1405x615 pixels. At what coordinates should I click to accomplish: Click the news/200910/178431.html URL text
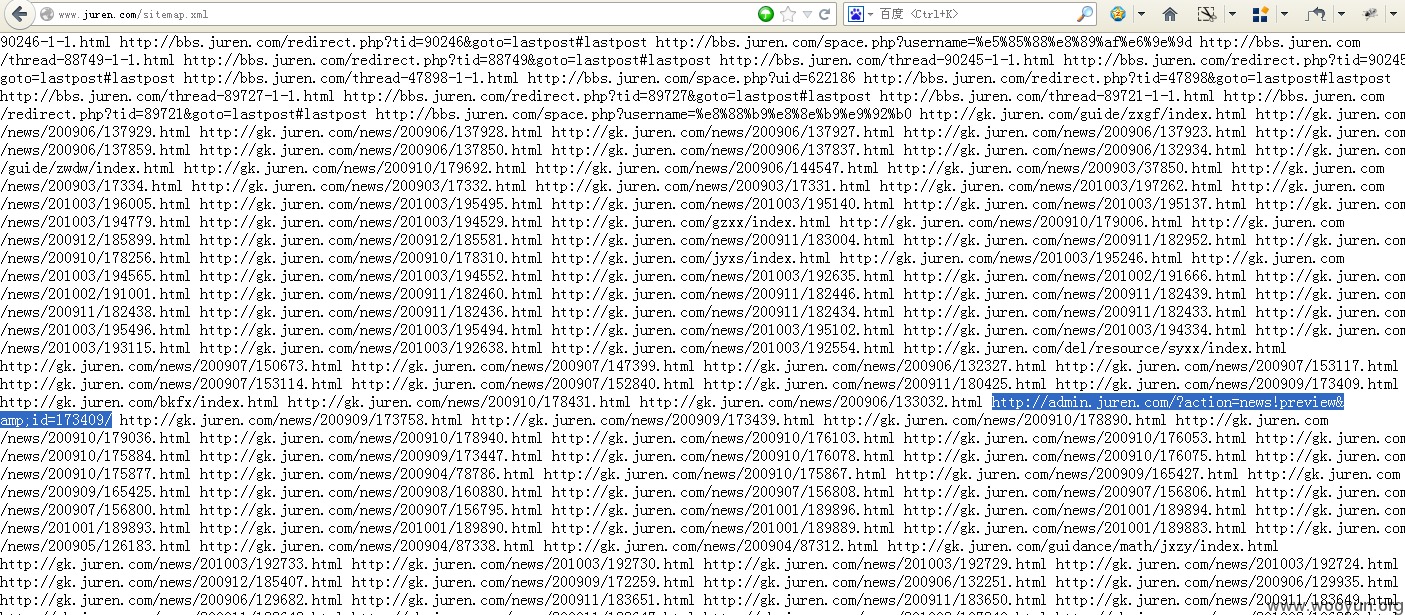[459, 402]
